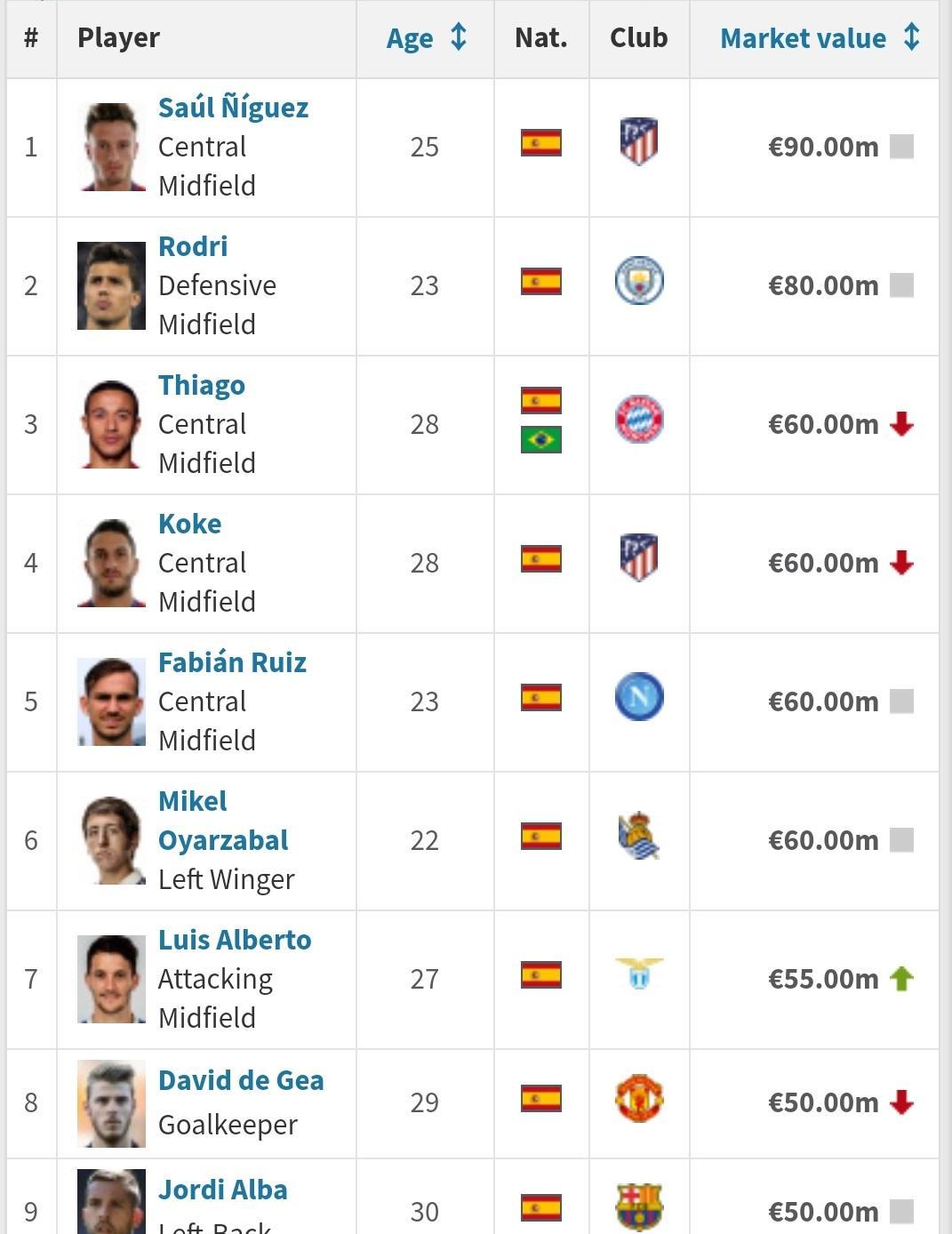The image size is (952, 1234).
Task: Sort table by Age column arrows
Action: click(459, 37)
